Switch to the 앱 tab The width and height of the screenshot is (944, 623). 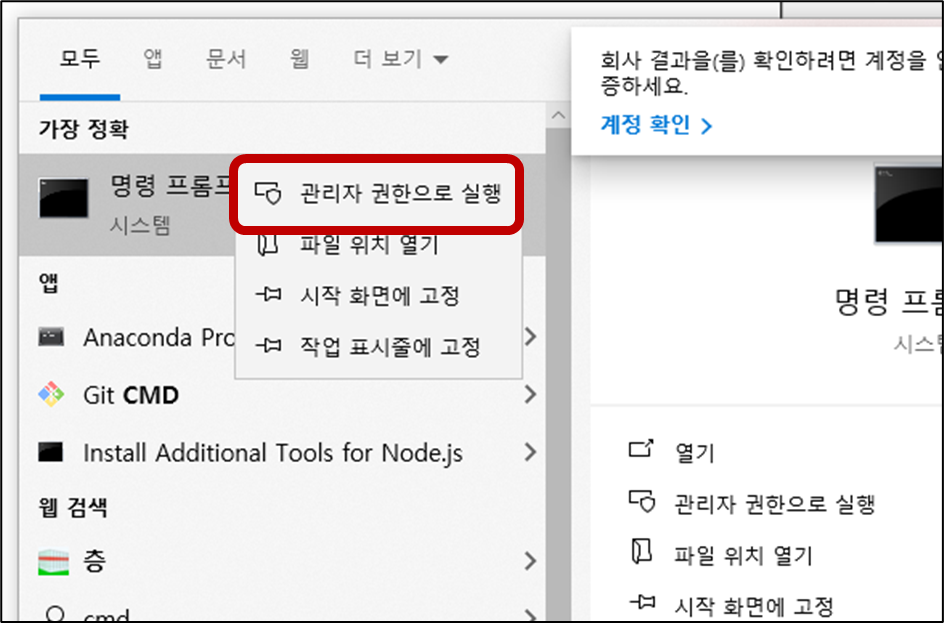click(x=153, y=59)
